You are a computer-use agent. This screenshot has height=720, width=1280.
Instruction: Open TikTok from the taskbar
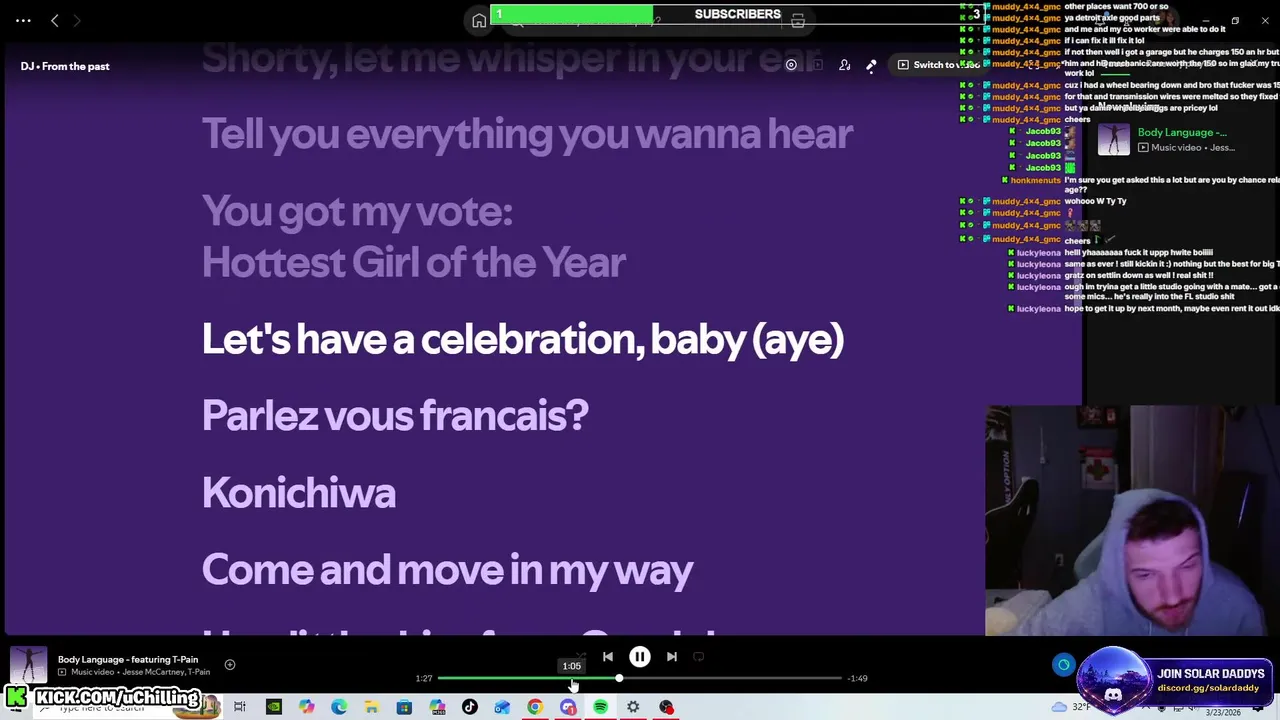(x=469, y=707)
